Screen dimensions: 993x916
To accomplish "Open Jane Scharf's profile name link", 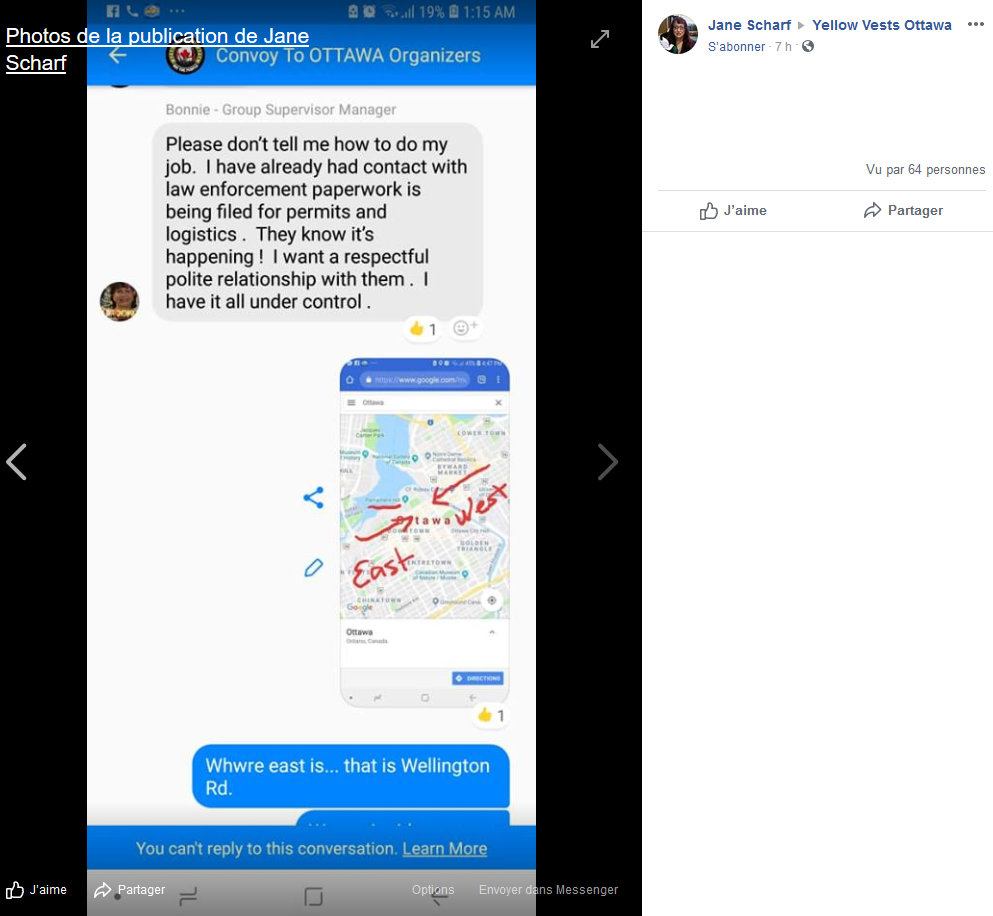I will [749, 25].
